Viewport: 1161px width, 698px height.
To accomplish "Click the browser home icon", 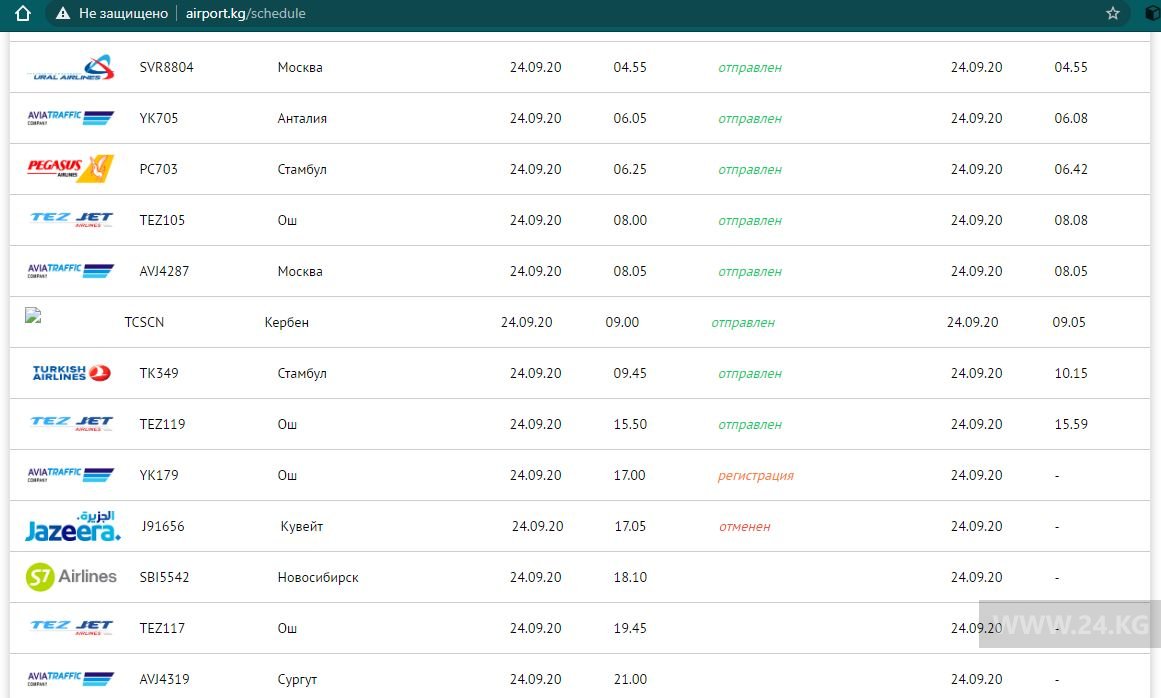I will (23, 13).
